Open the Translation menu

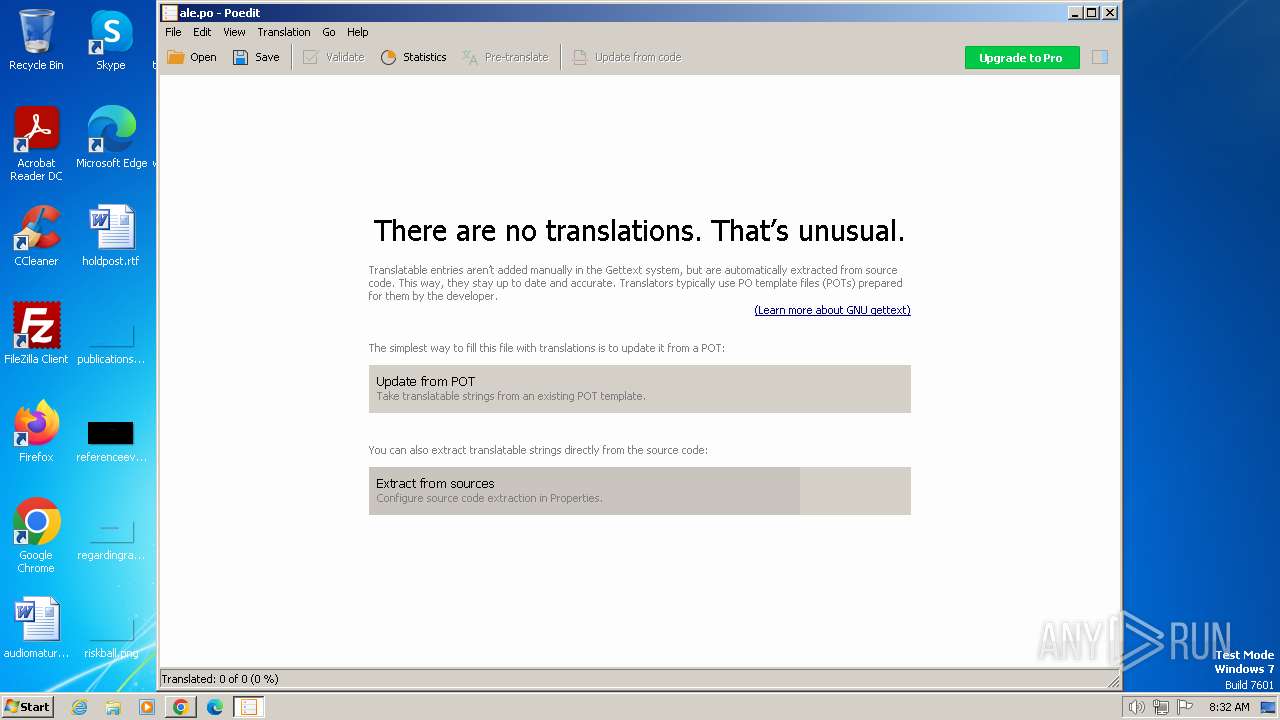tap(284, 32)
